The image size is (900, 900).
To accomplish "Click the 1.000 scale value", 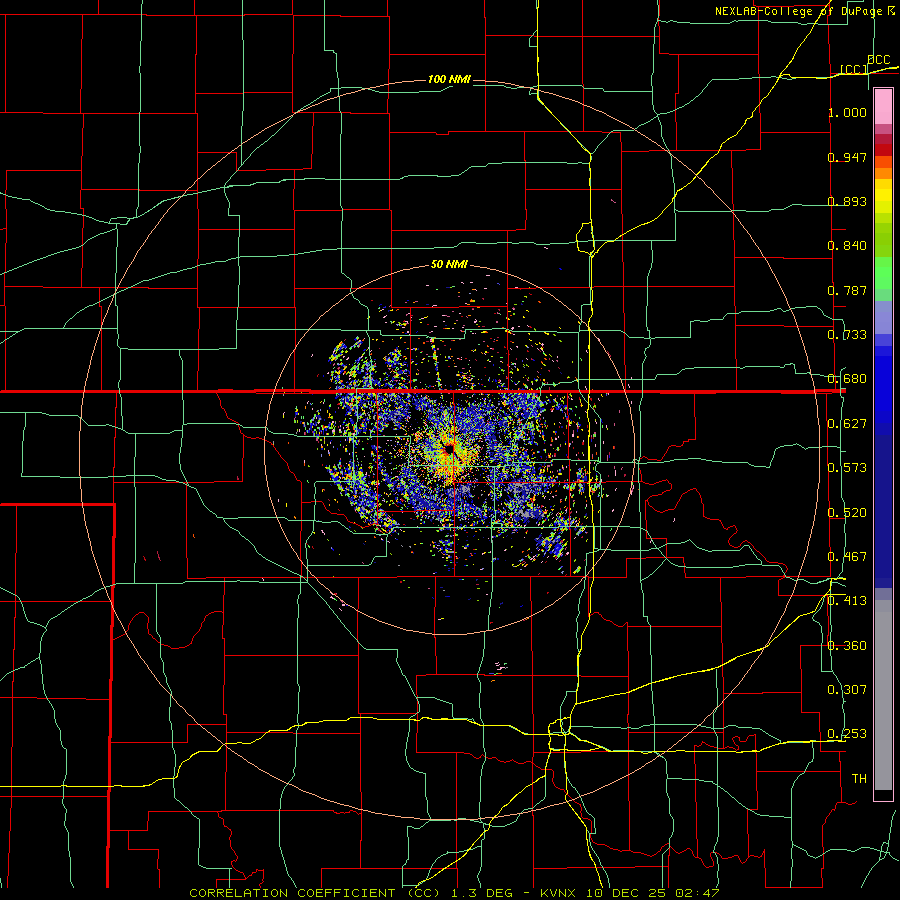I will tap(847, 112).
